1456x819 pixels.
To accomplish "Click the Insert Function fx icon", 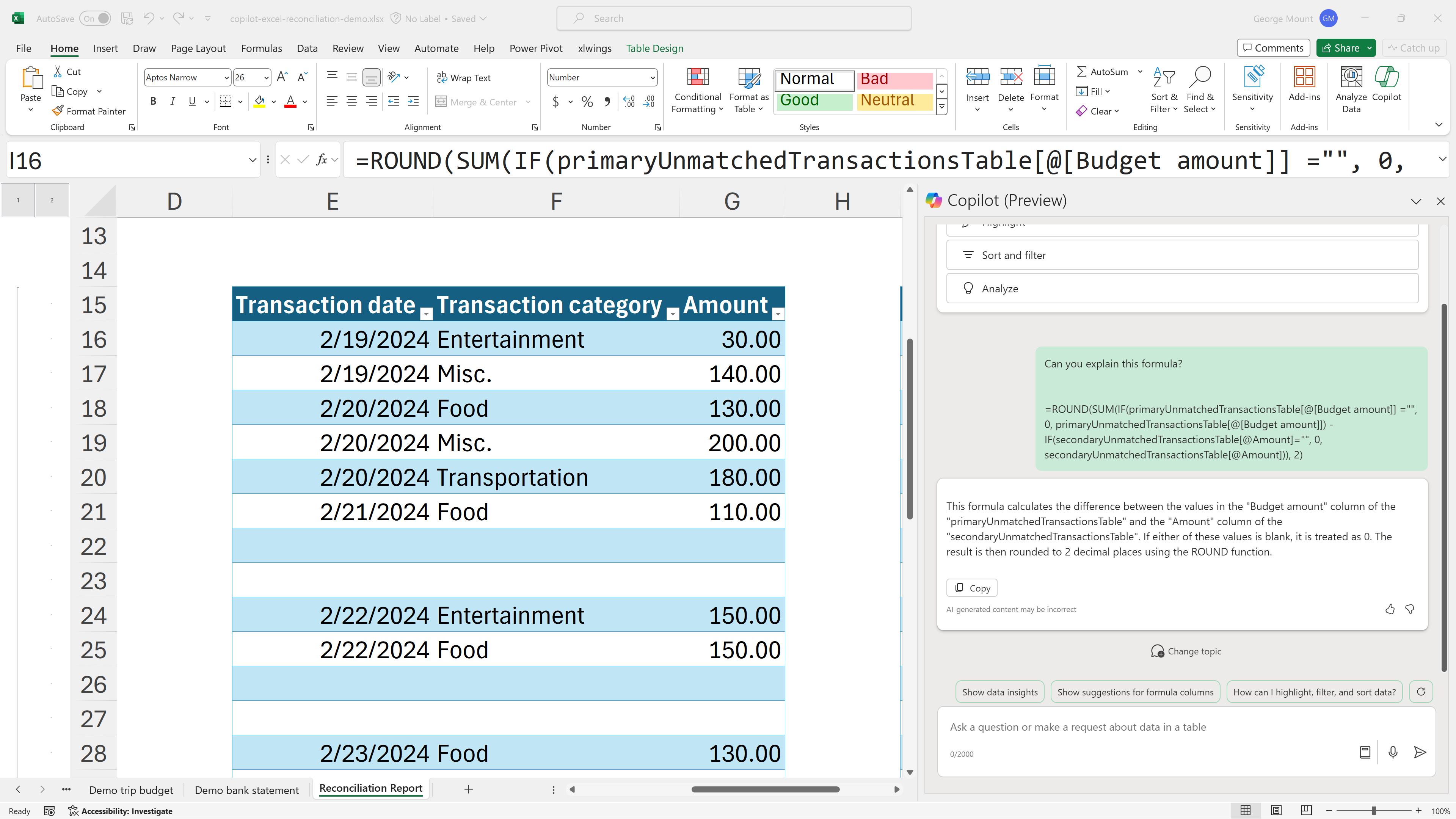I will pyautogui.click(x=321, y=160).
